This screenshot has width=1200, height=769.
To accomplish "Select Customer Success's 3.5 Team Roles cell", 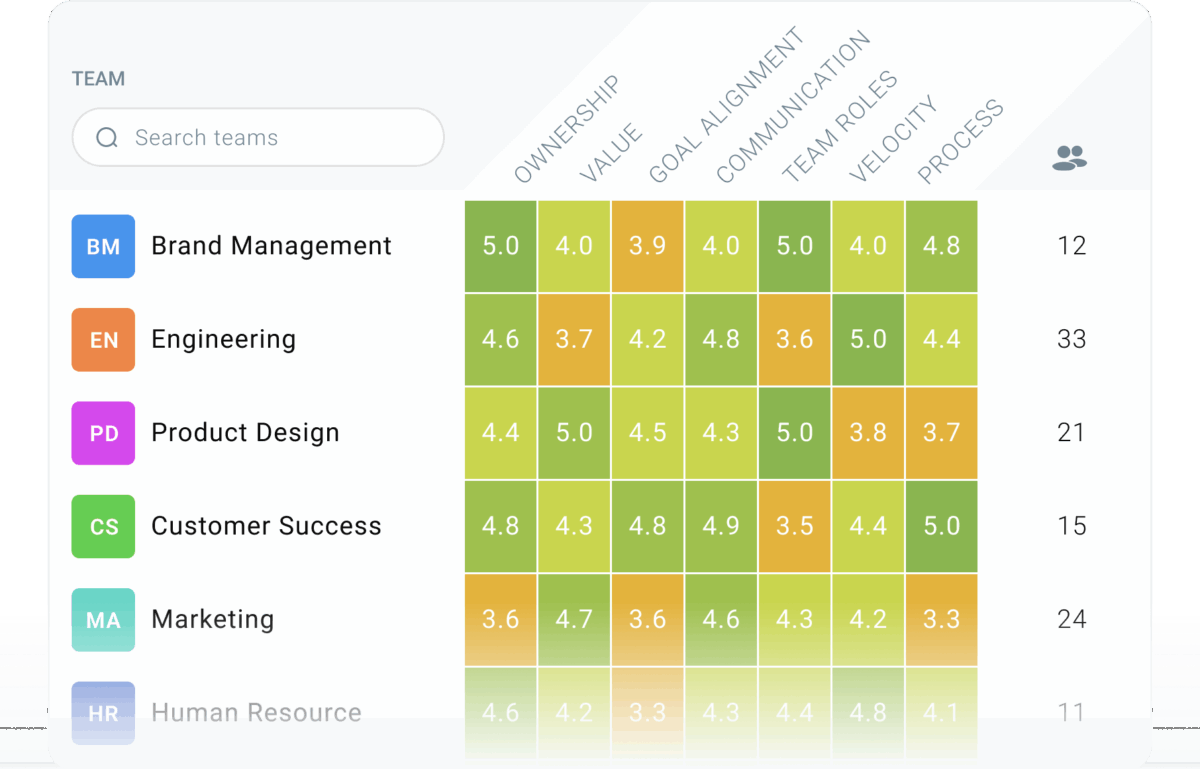I will pos(795,526).
